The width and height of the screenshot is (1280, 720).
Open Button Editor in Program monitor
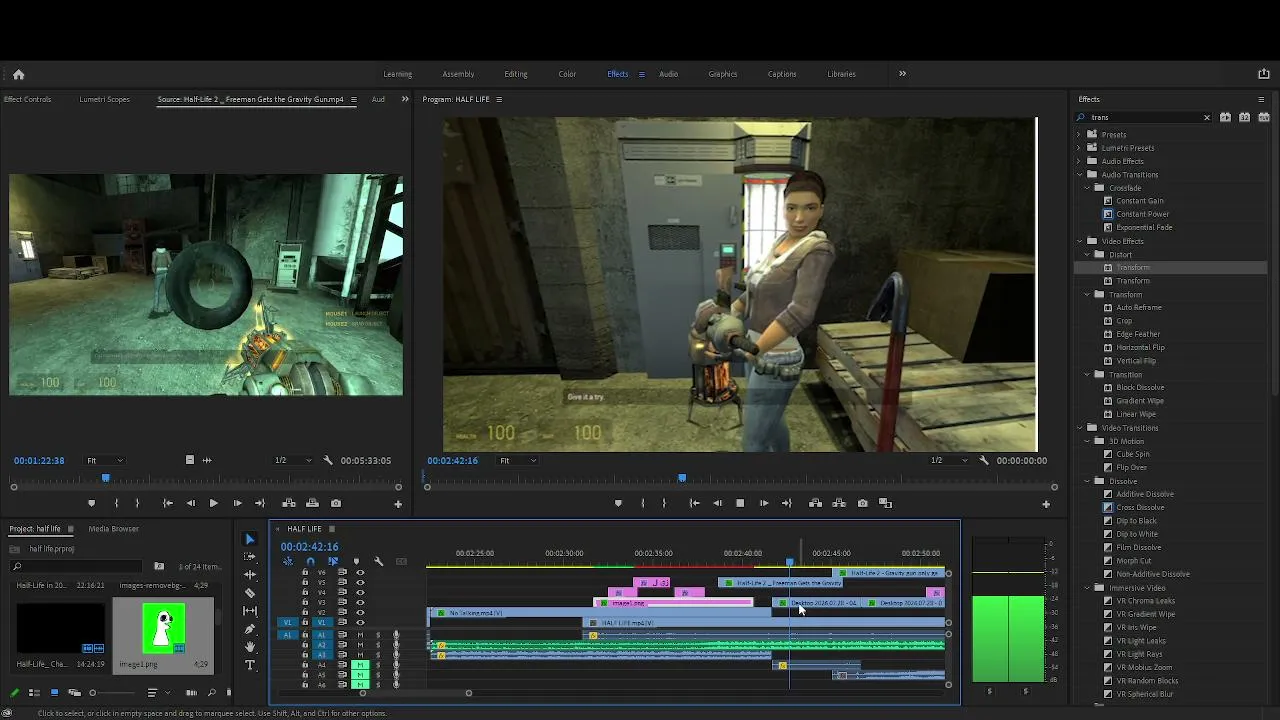coord(1046,504)
